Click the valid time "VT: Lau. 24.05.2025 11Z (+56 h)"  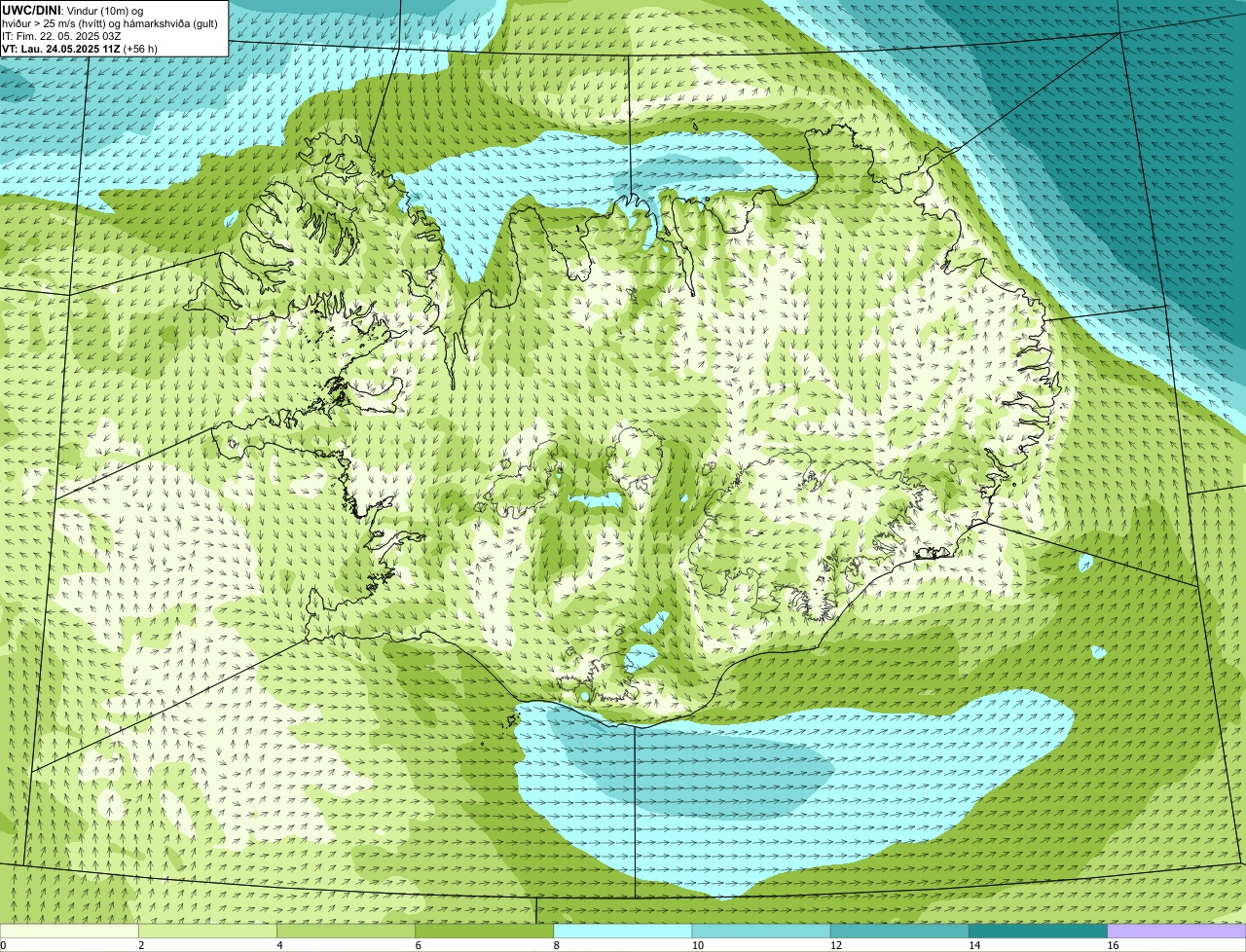click(80, 49)
